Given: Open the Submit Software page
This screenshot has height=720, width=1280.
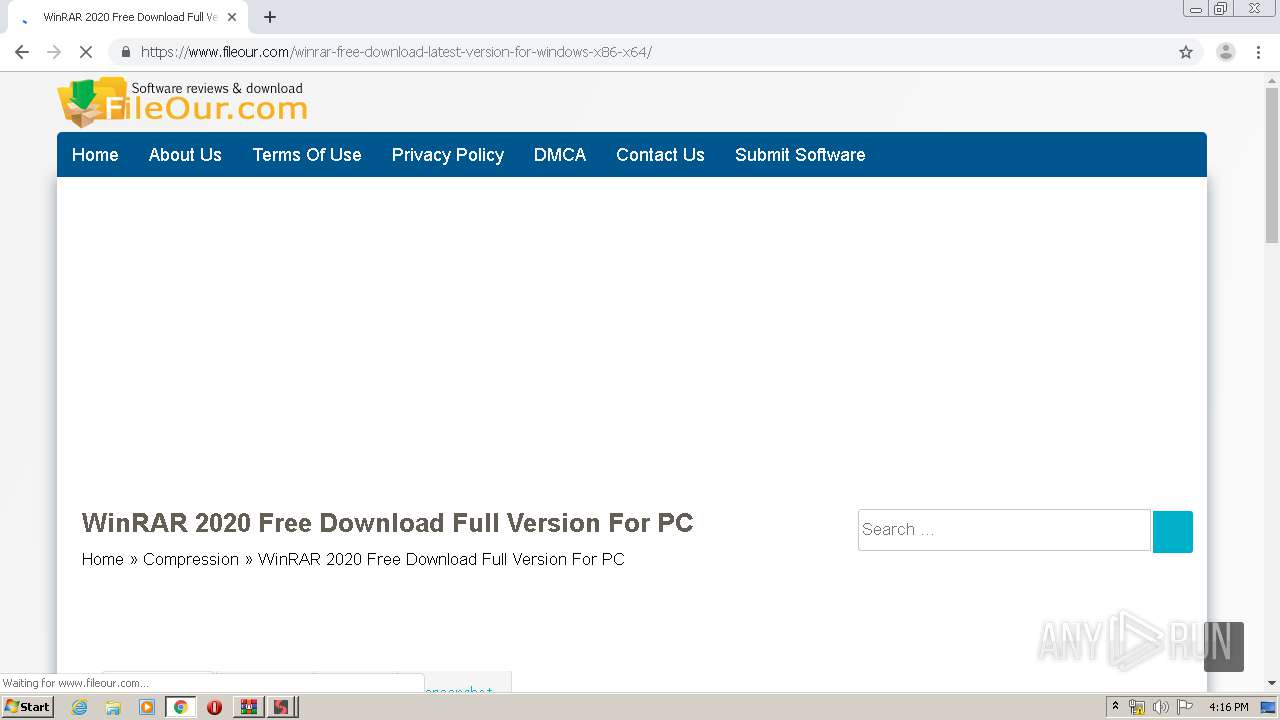Looking at the screenshot, I should [x=800, y=155].
